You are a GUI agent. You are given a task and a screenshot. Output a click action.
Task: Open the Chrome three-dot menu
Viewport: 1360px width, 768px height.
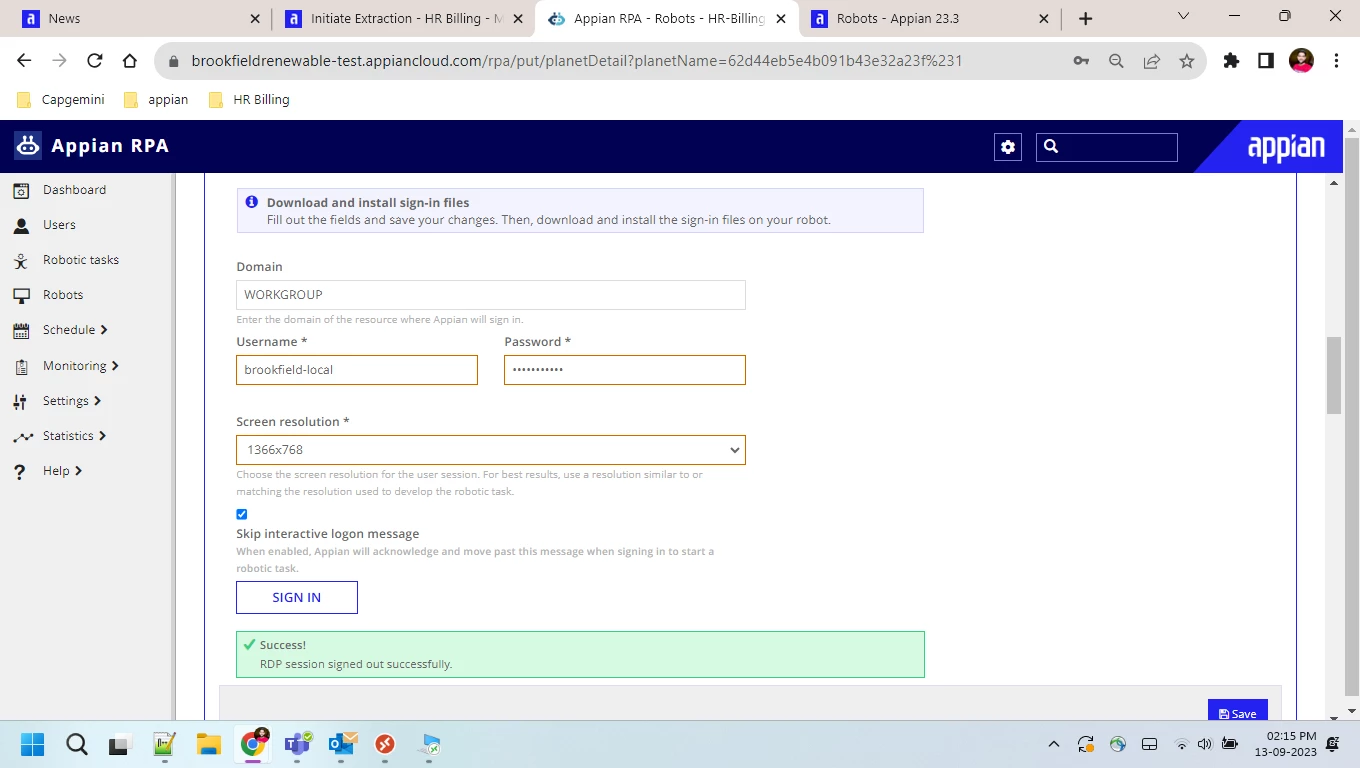point(1336,61)
